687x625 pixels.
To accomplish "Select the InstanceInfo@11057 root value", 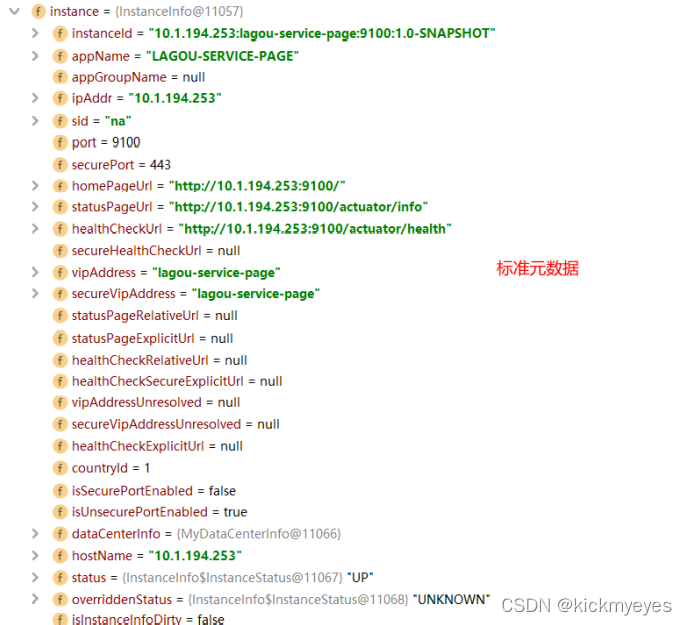I will (179, 11).
